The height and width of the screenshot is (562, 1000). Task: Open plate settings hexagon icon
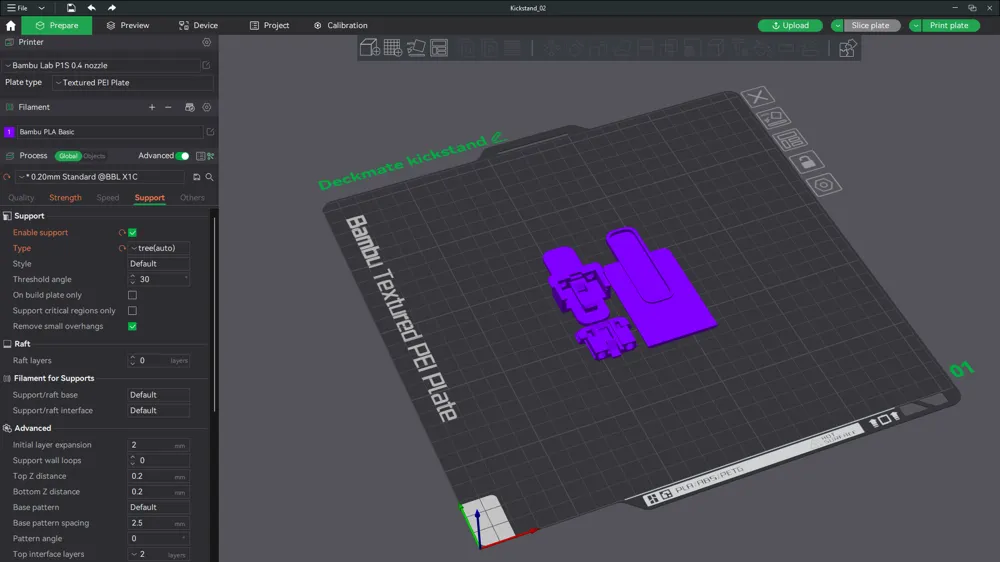823,185
